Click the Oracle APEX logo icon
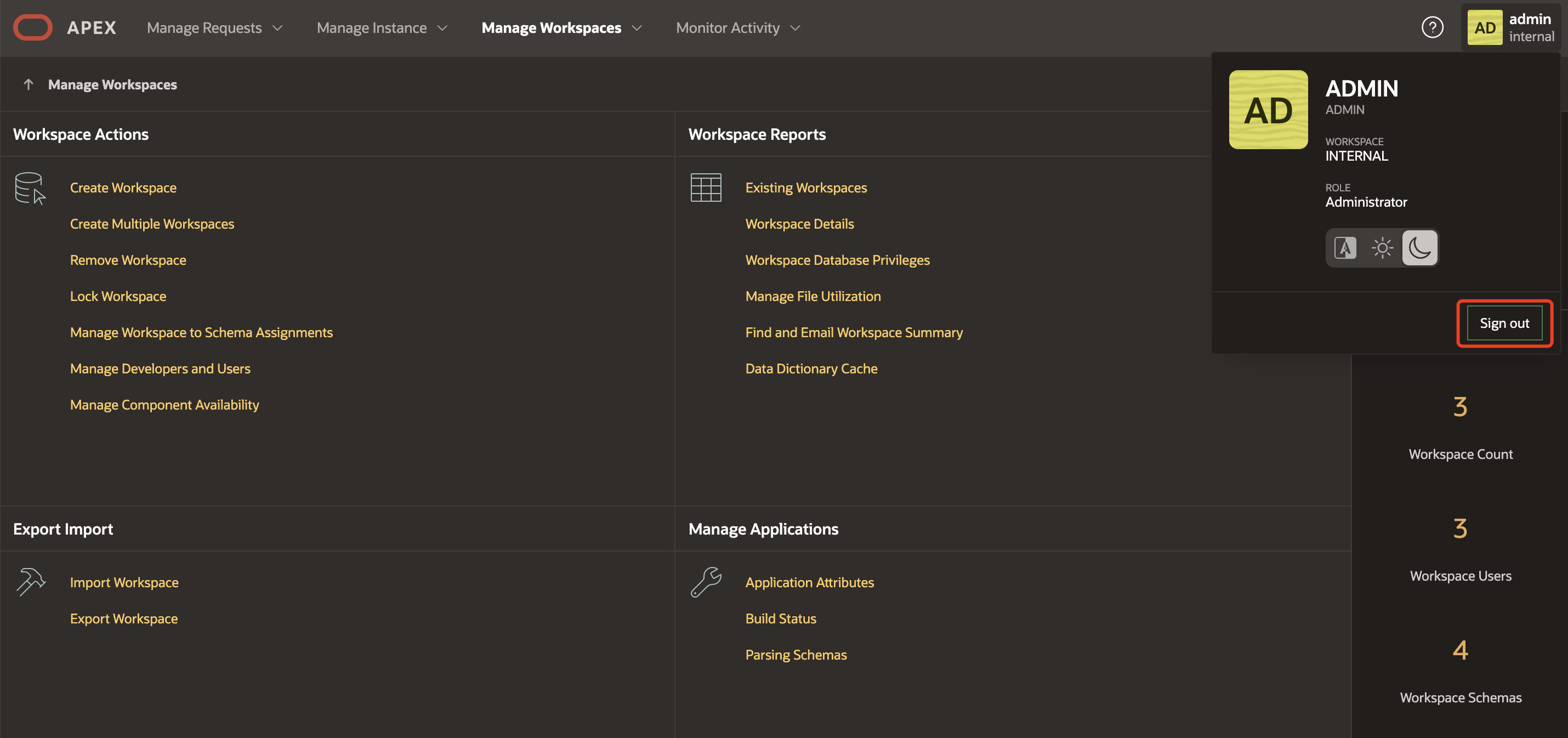This screenshot has height=738, width=1568. pyautogui.click(x=33, y=28)
